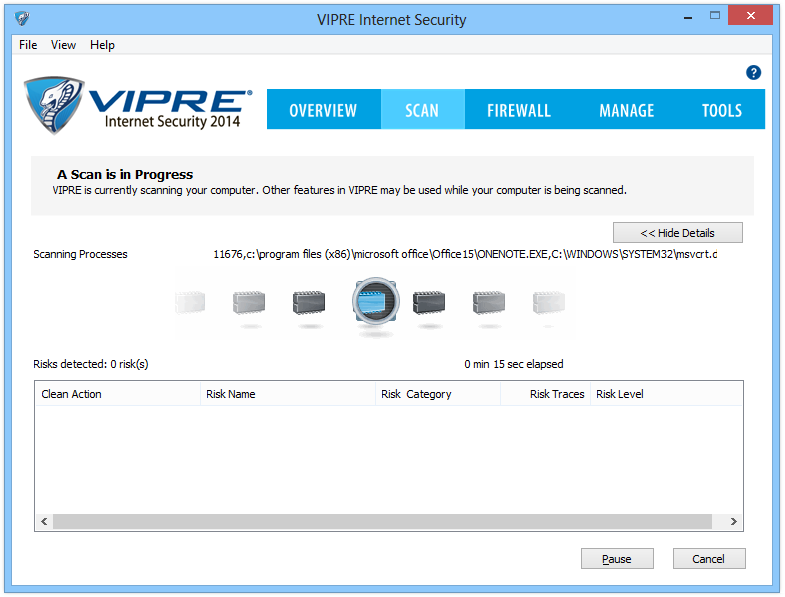Viewport: 785px width, 597px height.
Task: Pause the running scan
Action: pos(617,559)
